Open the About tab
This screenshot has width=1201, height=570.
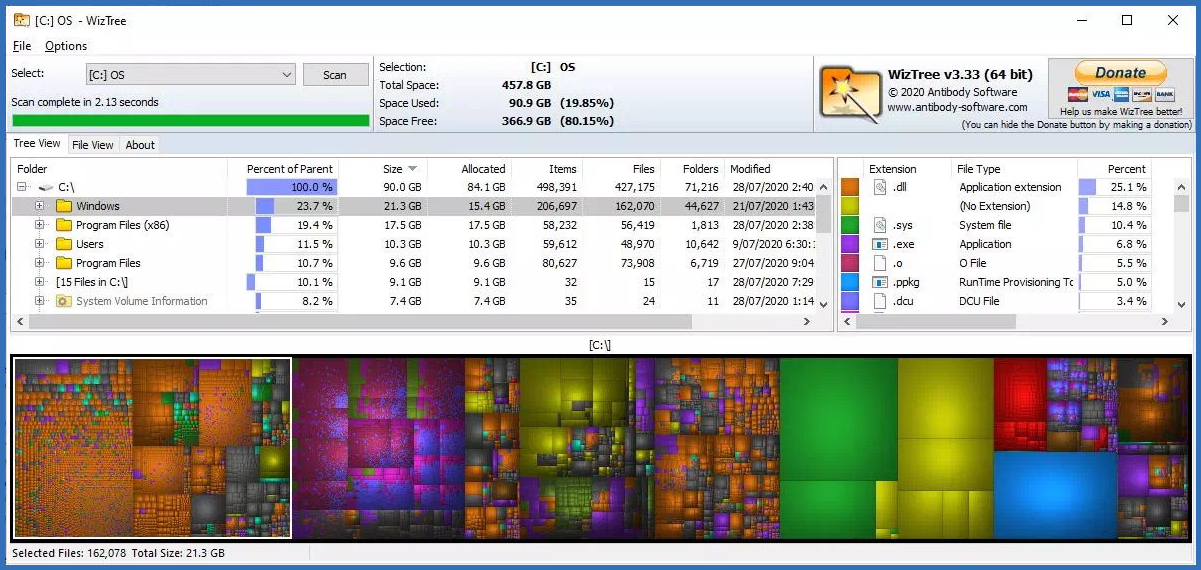click(140, 145)
